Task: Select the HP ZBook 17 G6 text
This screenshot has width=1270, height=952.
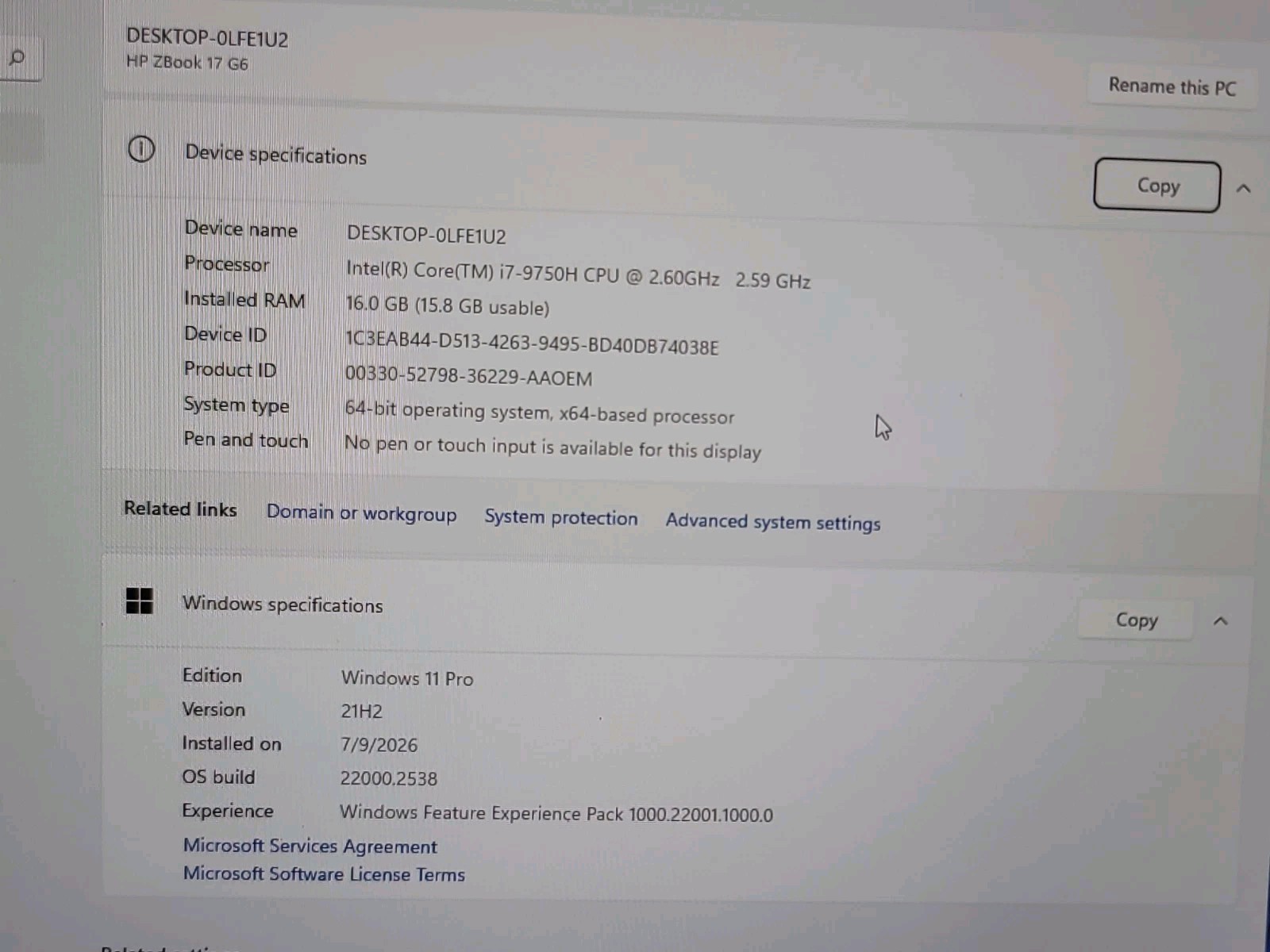Action: tap(187, 63)
